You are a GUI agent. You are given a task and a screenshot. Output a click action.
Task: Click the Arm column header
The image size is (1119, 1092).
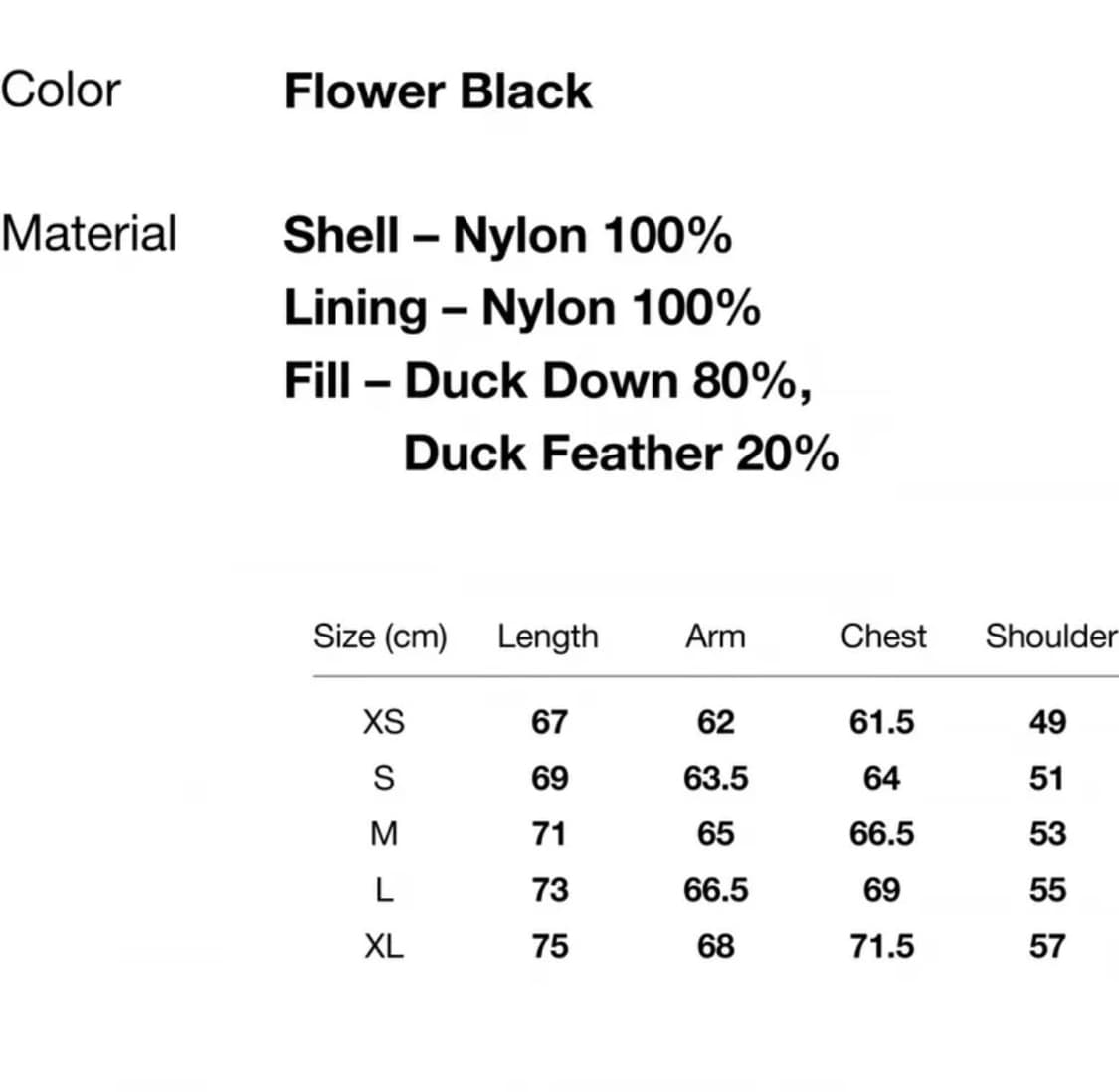tap(715, 637)
